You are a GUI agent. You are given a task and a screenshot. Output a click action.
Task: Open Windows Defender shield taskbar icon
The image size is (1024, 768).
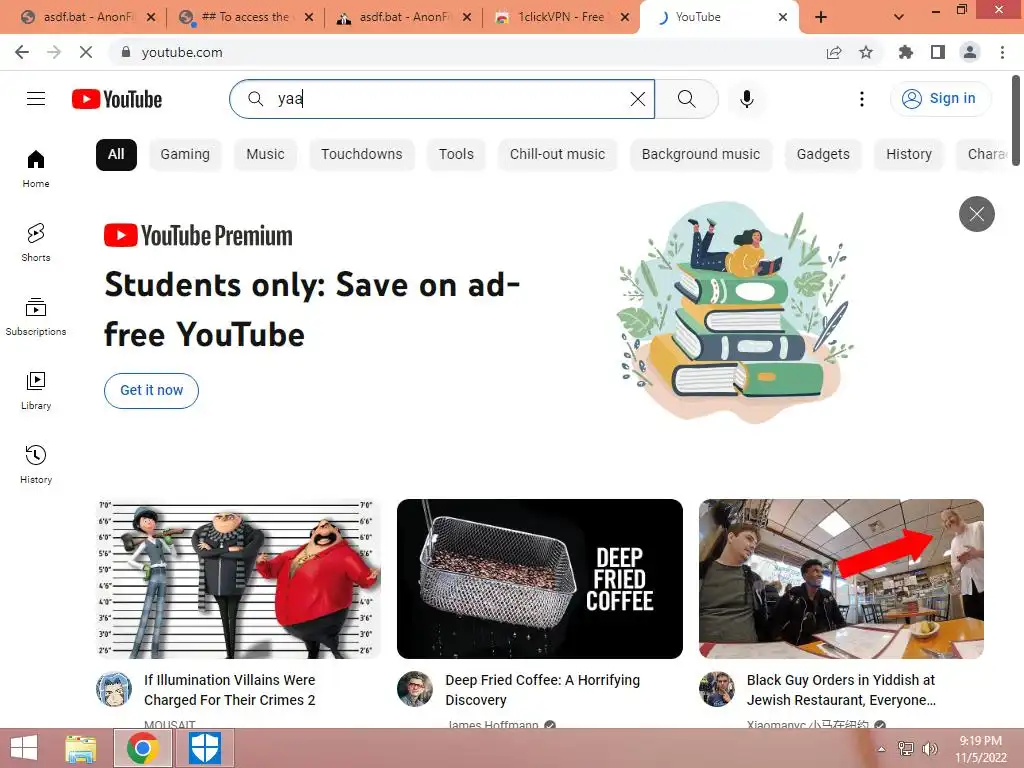pos(204,748)
